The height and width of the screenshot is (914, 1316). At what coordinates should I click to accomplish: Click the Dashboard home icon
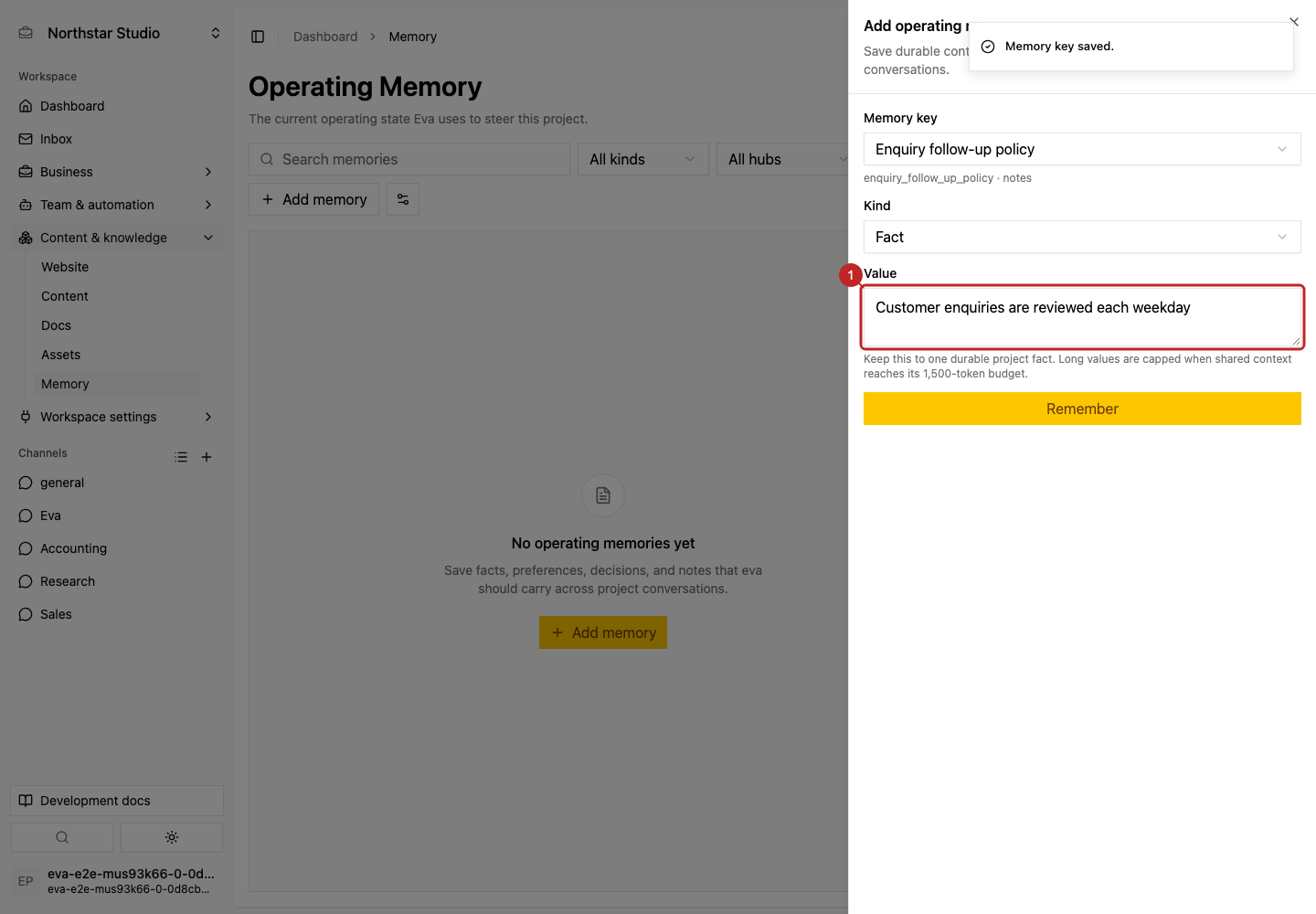tap(26, 106)
